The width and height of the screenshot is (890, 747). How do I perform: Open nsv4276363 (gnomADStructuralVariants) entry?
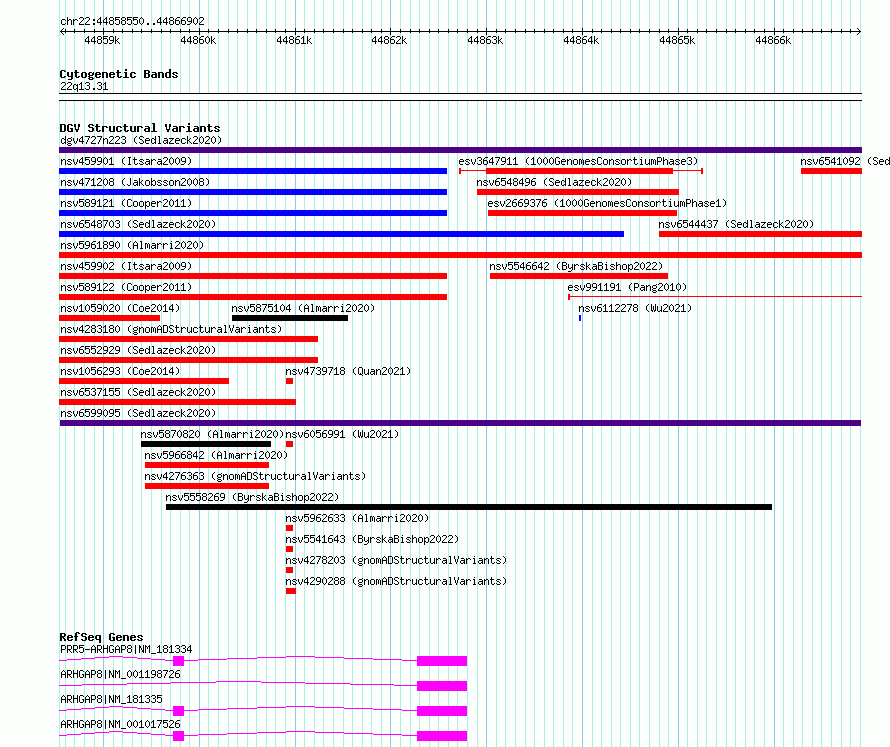tap(255, 476)
